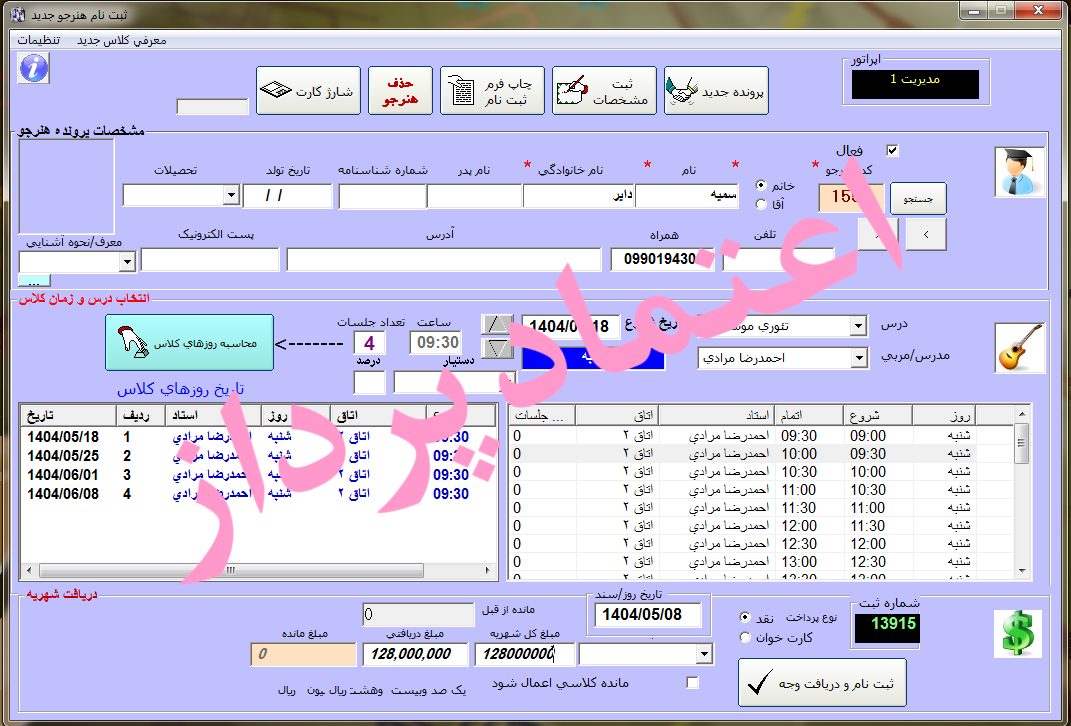
Task: Open the 'مدرس/مربی' teacher dropdown
Action: 857,357
